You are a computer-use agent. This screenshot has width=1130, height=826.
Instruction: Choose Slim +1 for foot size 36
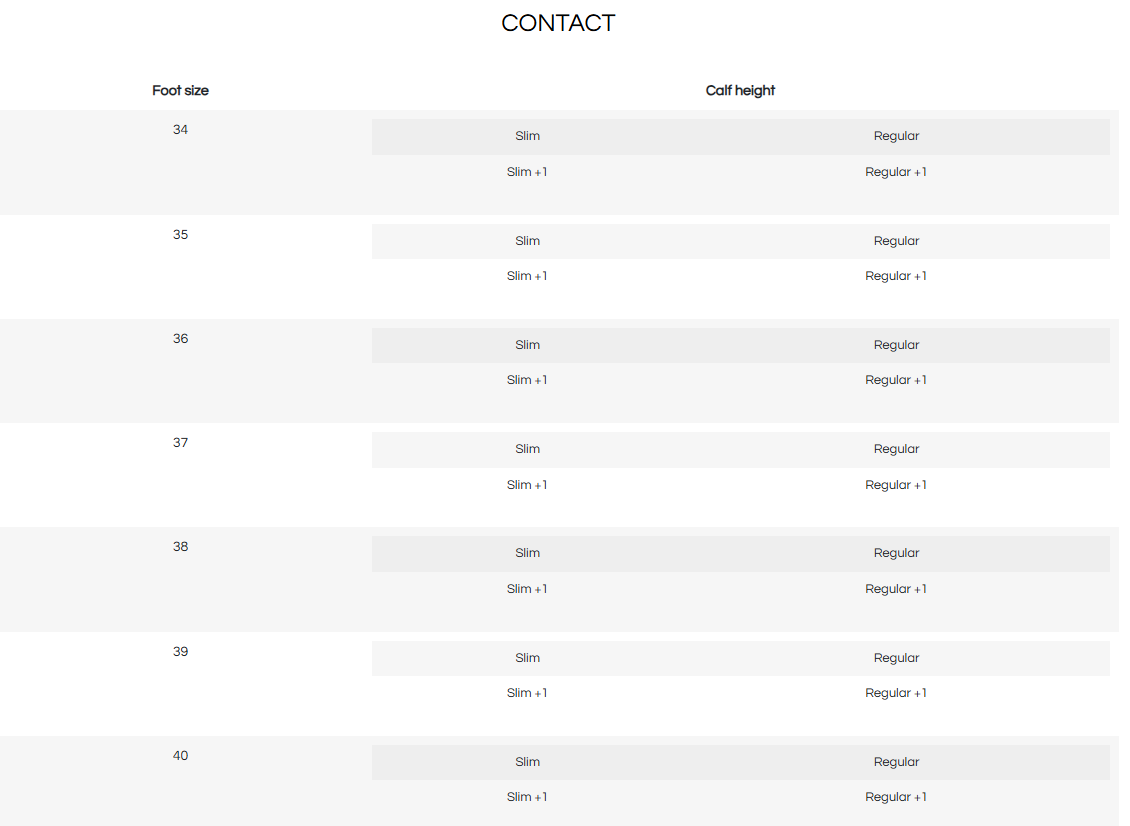point(527,380)
